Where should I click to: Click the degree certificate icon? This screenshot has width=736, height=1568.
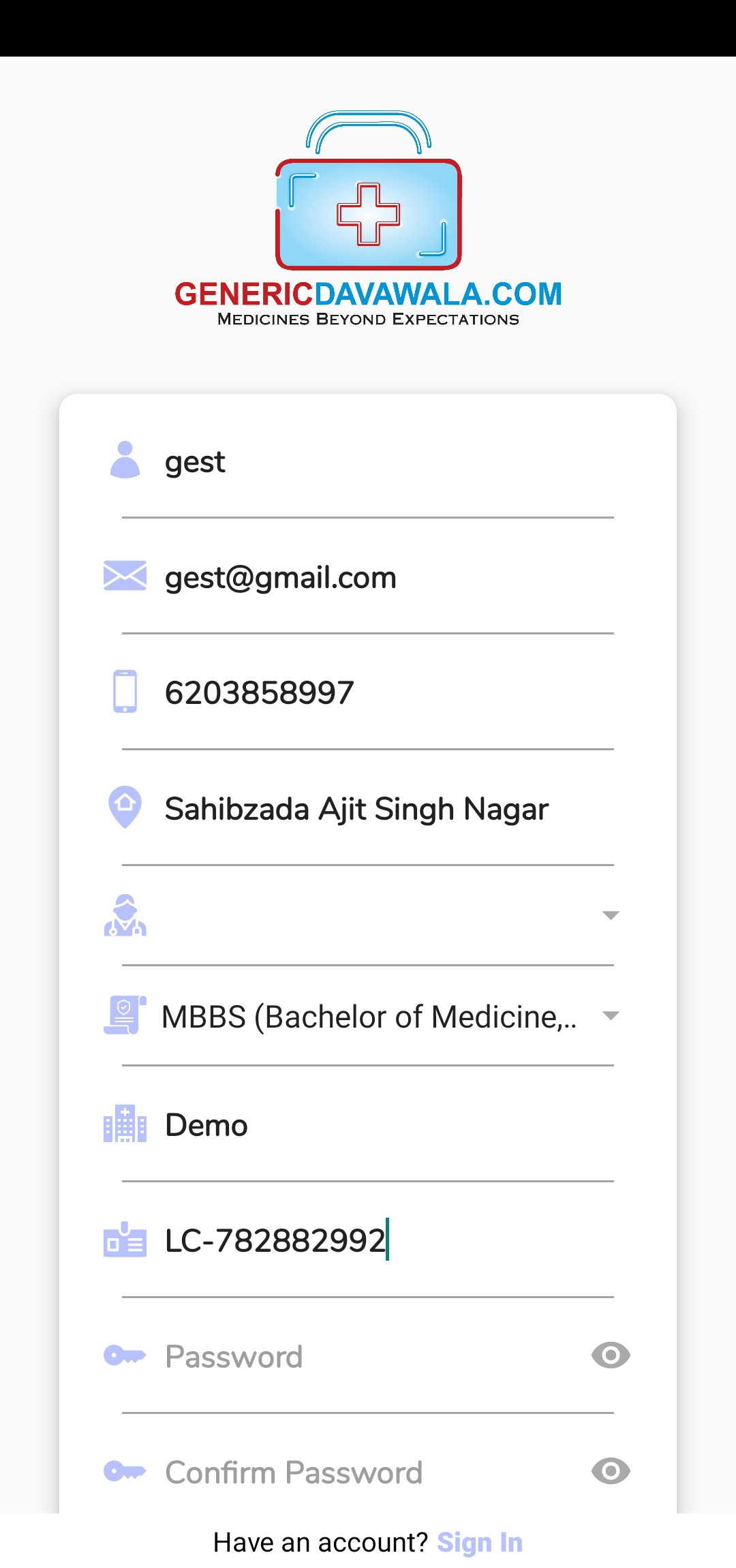point(125,1015)
